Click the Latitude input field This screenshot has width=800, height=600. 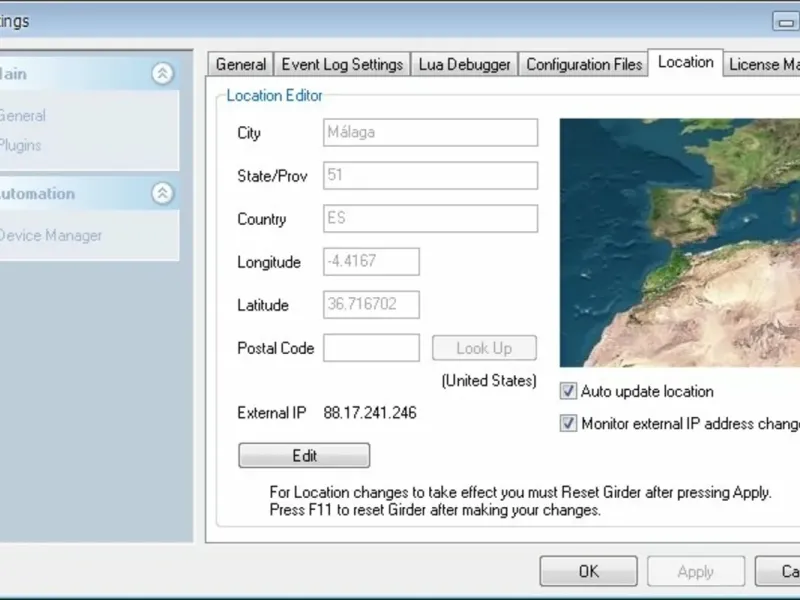[371, 305]
